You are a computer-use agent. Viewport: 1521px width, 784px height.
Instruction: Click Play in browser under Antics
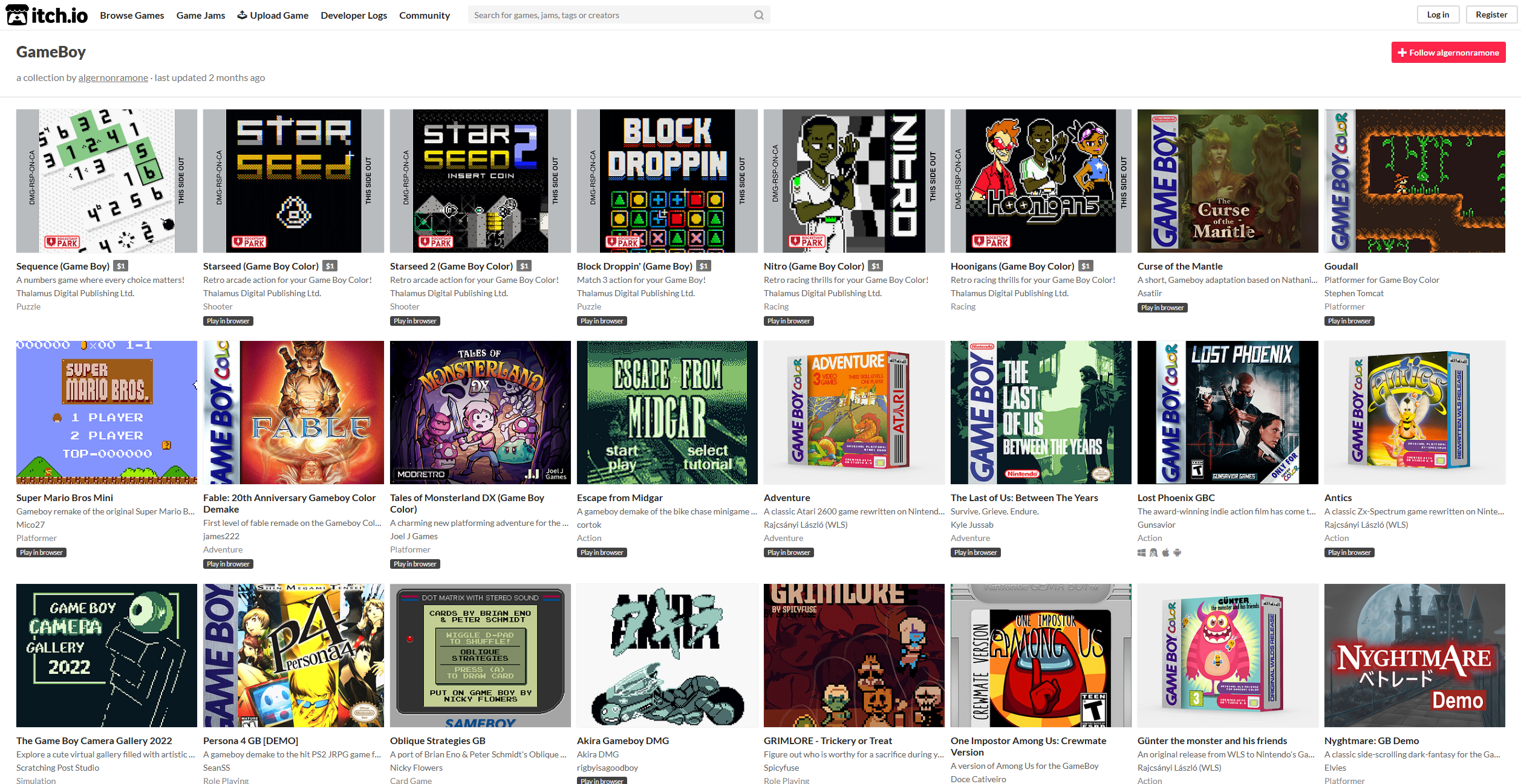(1349, 552)
